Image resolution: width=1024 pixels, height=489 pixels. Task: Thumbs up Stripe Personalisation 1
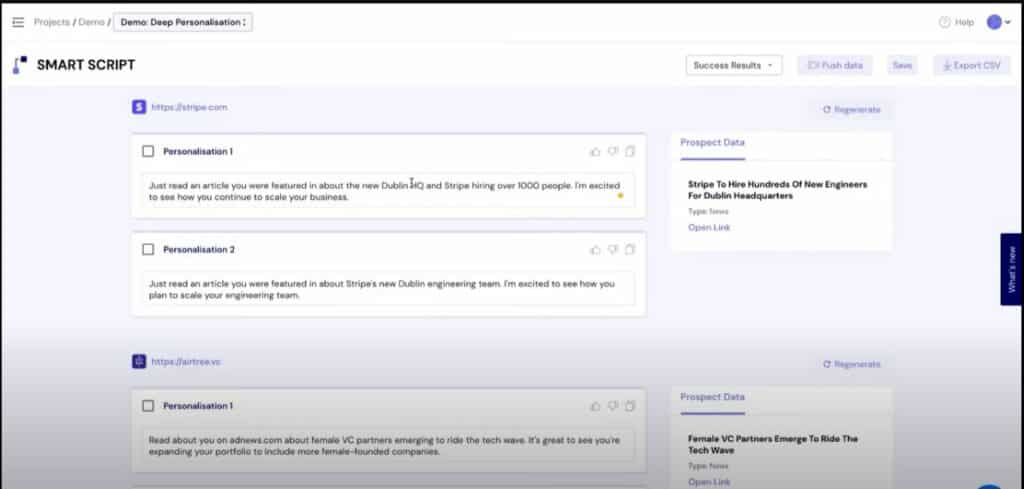click(x=595, y=151)
